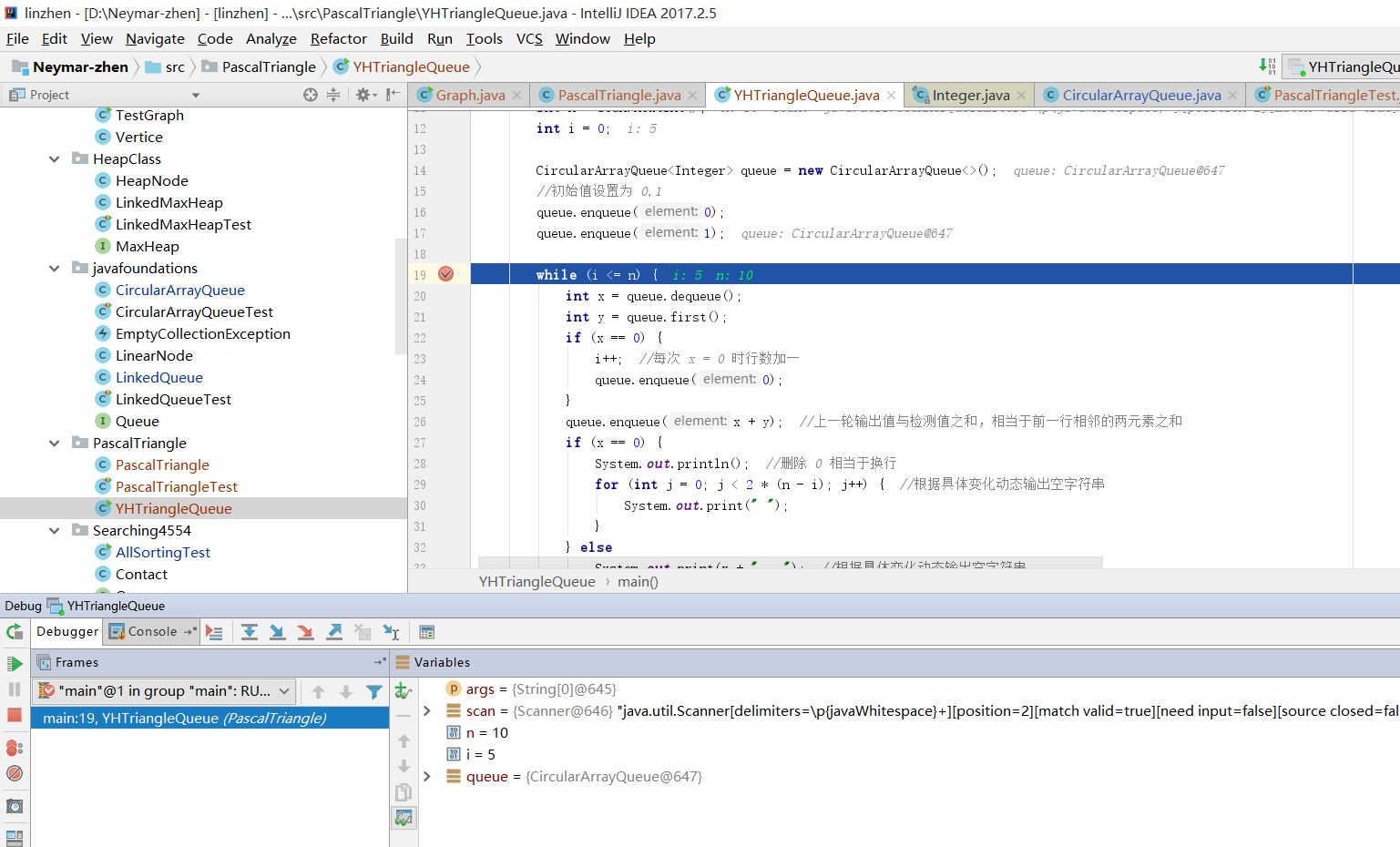Open the VCS menu

529,38
